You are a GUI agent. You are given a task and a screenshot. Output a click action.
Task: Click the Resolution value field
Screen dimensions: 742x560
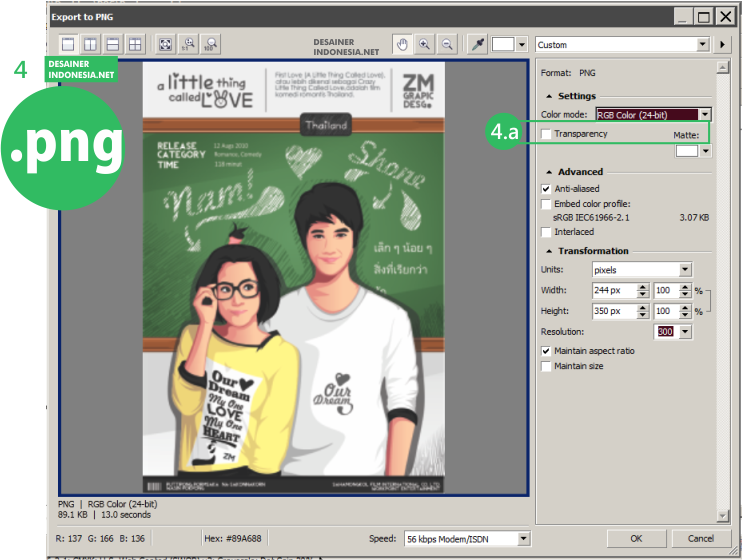tap(666, 331)
